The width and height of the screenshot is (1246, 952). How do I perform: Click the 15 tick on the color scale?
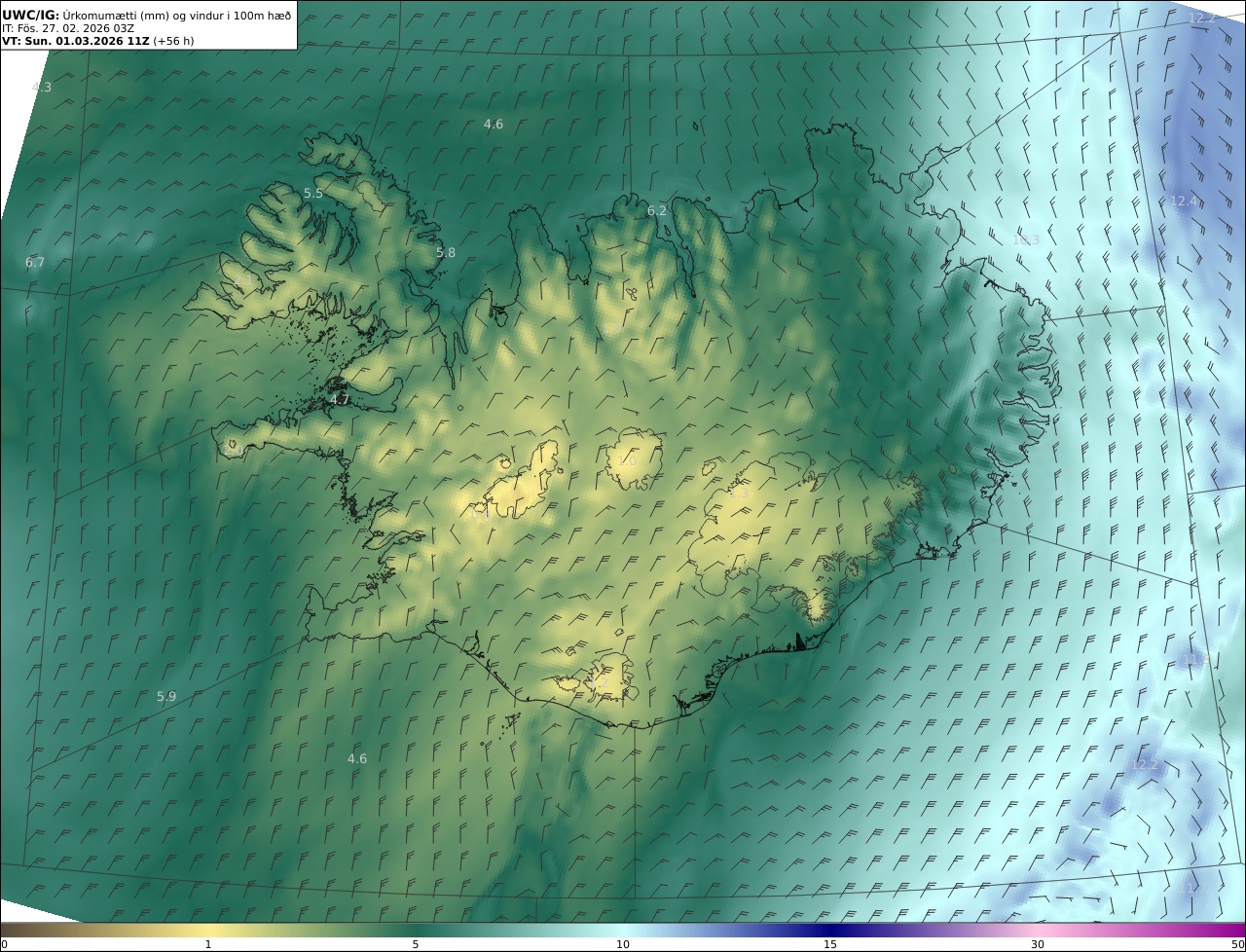830,944
